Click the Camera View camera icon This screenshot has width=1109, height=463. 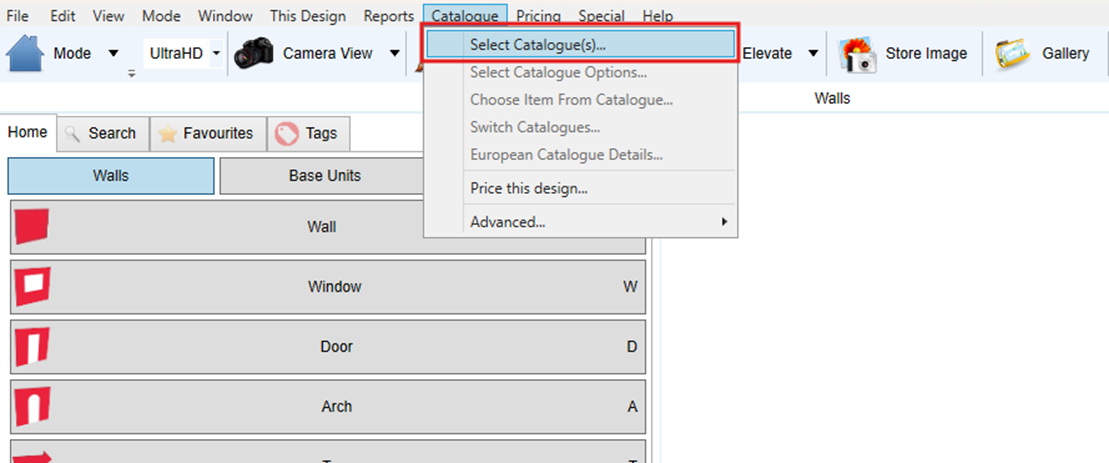[x=254, y=54]
